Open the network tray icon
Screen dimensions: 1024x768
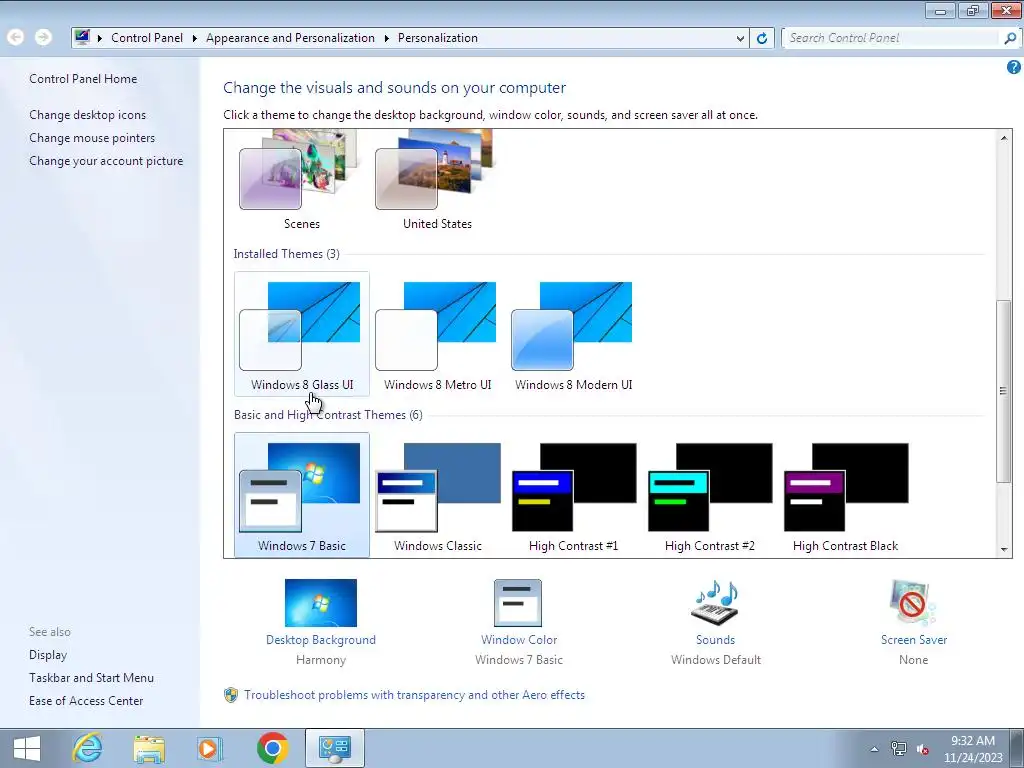(899, 749)
